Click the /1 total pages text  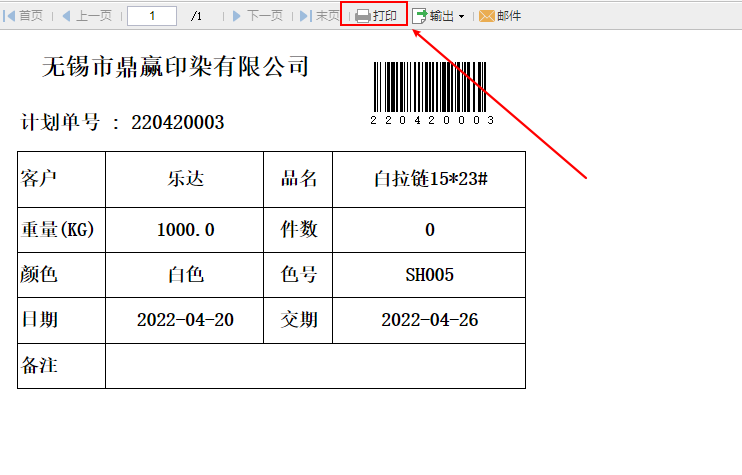coord(196,17)
